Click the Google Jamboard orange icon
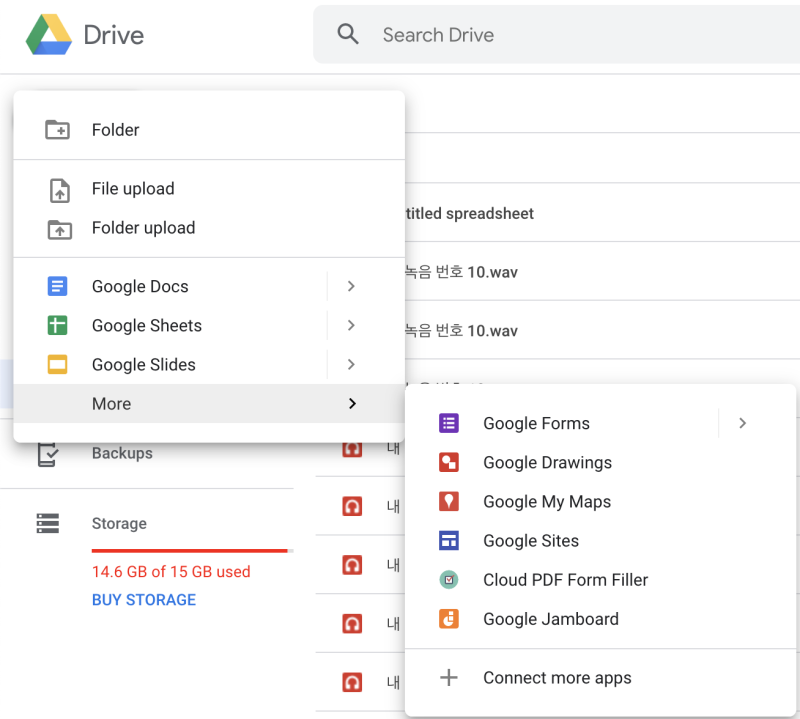 click(x=449, y=618)
